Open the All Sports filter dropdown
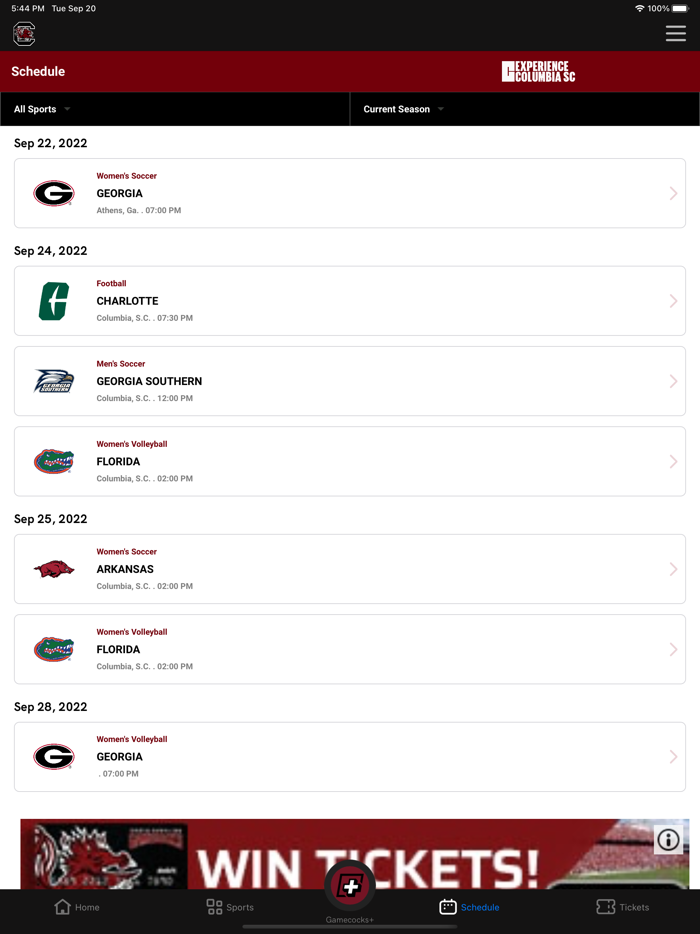700x934 pixels. coord(40,108)
